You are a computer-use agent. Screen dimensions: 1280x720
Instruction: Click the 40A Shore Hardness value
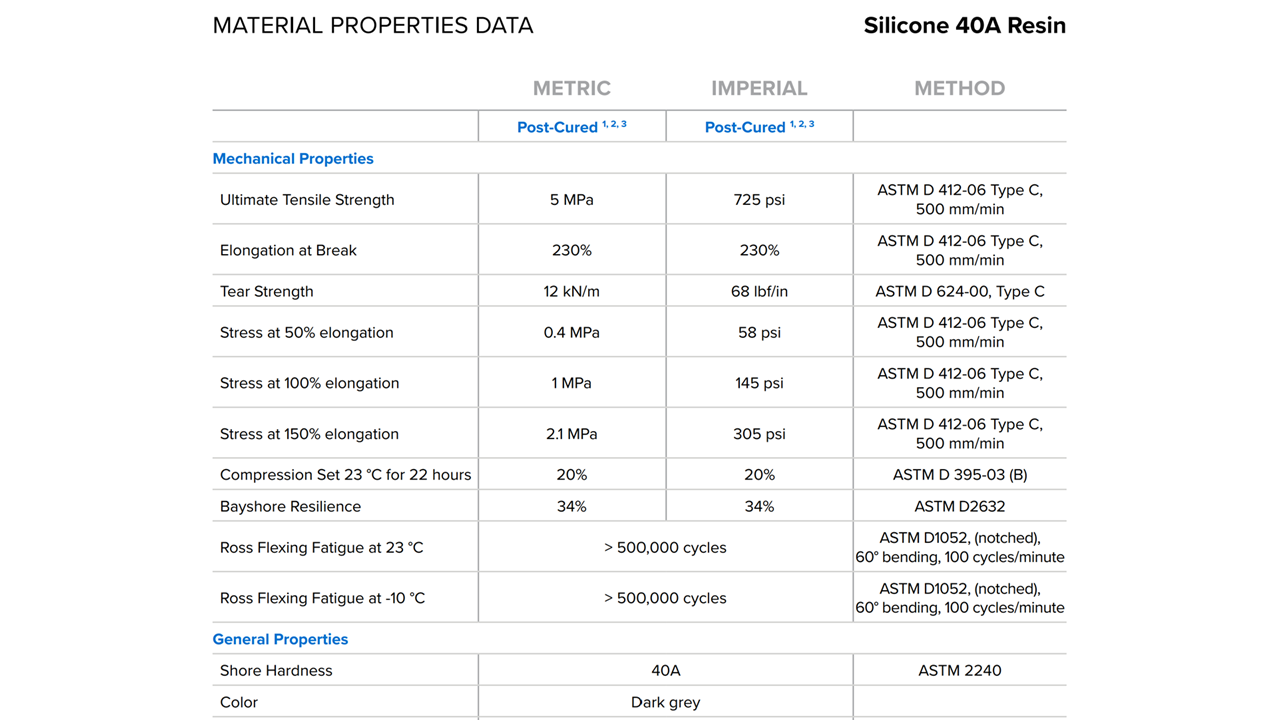point(665,670)
